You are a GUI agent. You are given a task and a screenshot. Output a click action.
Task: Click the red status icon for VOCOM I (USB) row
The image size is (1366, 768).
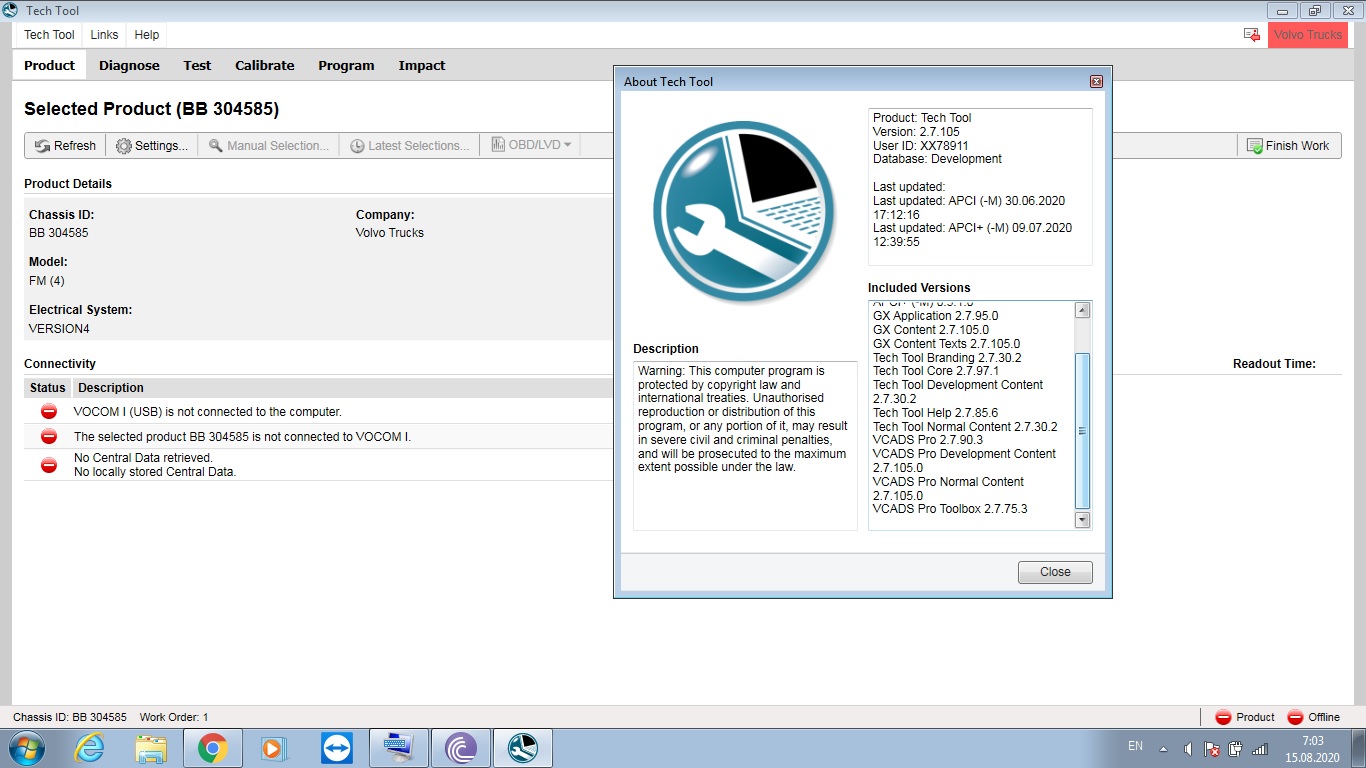[48, 411]
